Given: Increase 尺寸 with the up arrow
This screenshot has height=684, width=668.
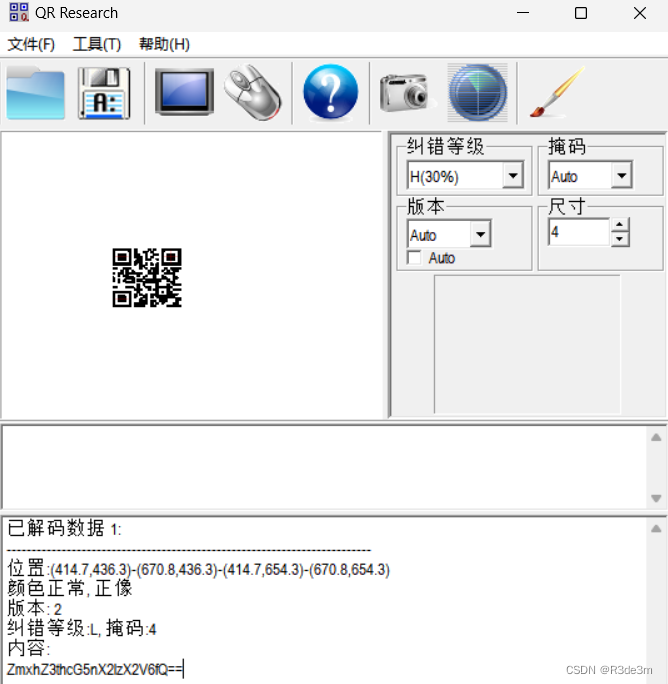Looking at the screenshot, I should pos(620,225).
